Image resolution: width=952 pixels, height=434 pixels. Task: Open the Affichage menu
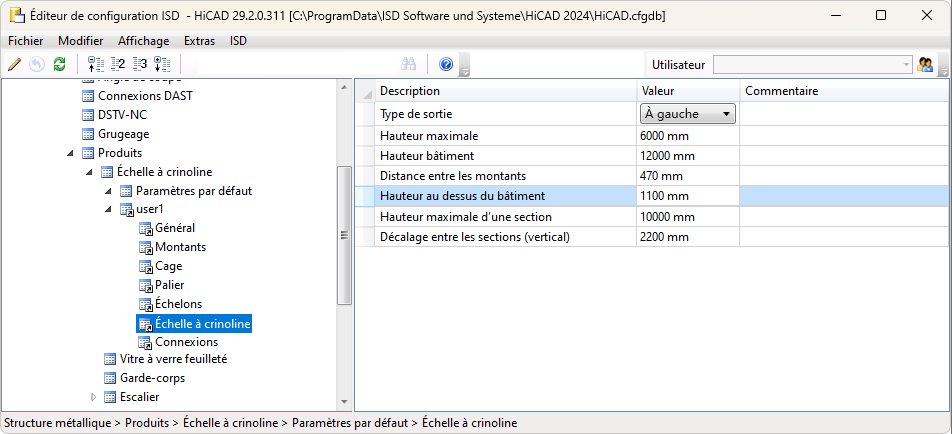point(144,41)
